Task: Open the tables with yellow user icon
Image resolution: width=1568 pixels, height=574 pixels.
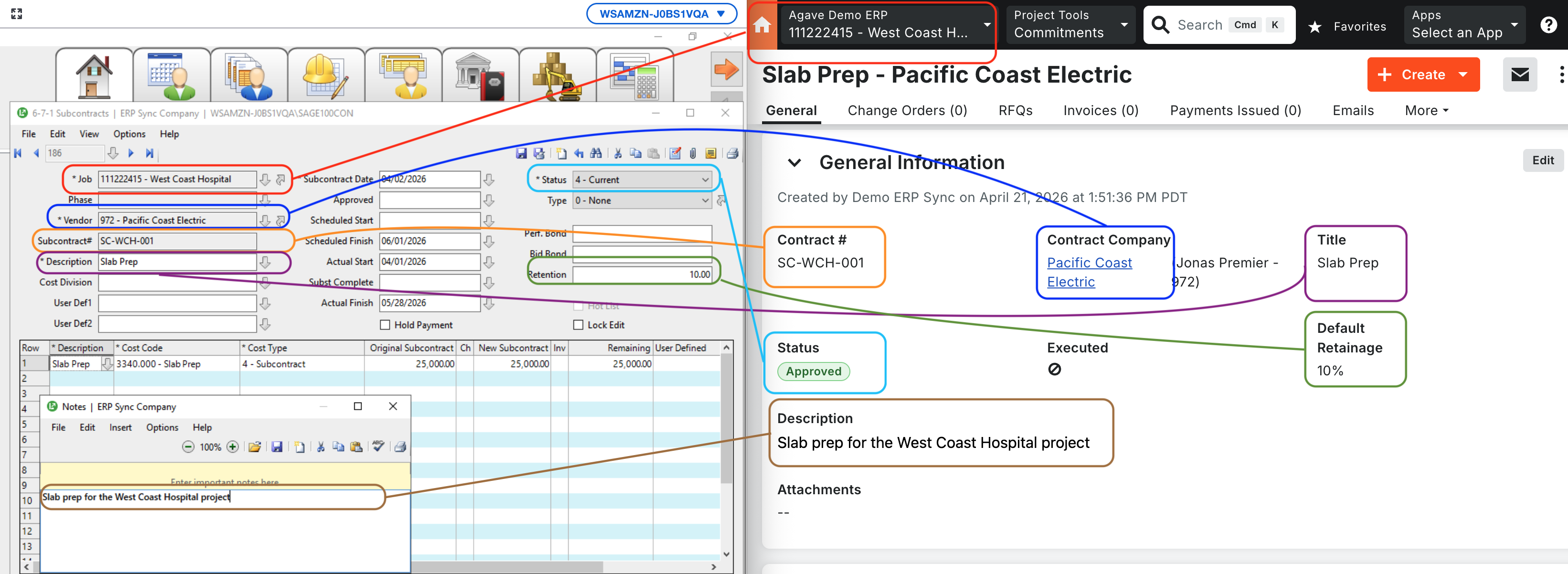Action: pos(403,76)
